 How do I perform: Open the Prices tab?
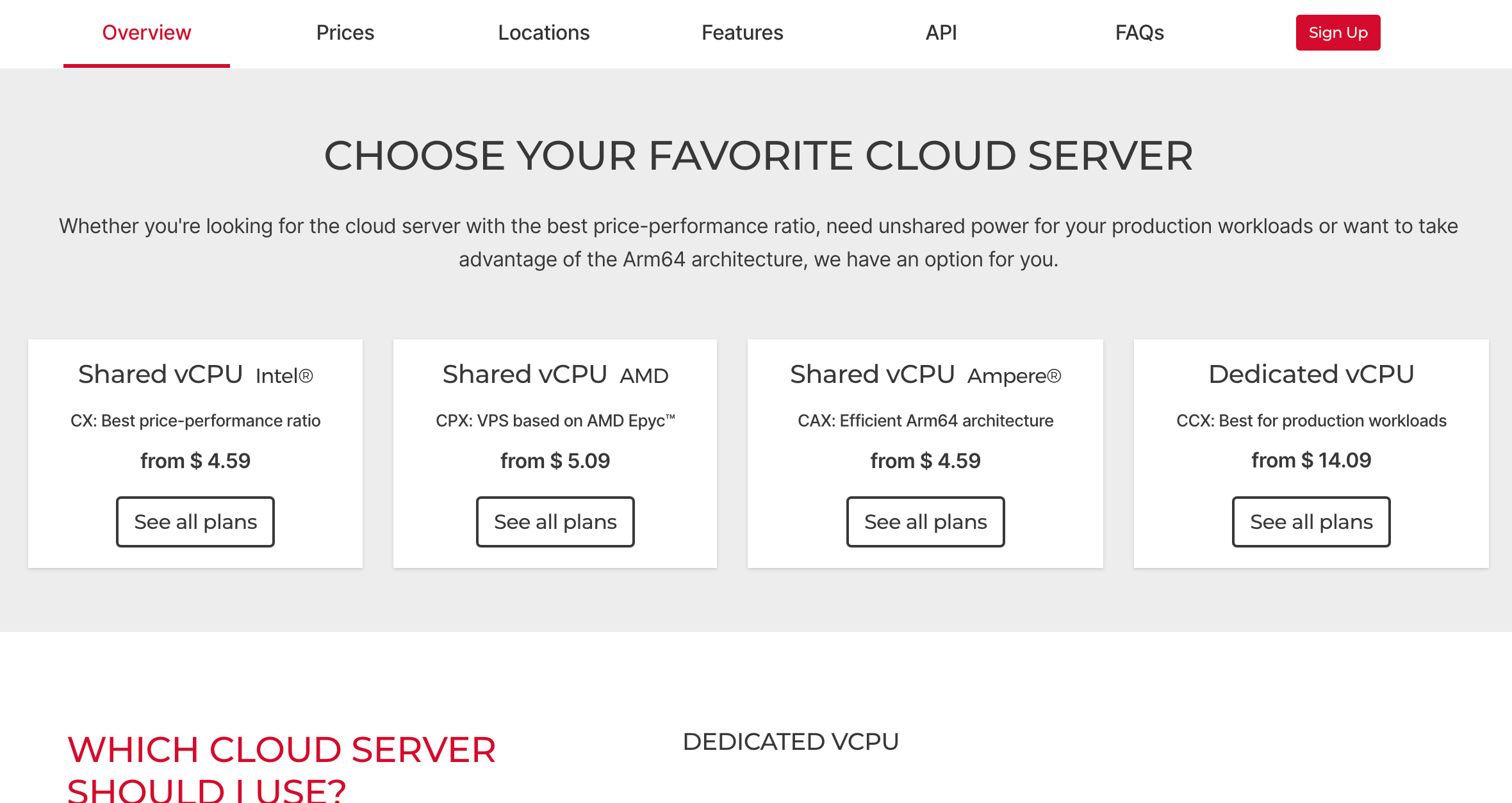[345, 33]
